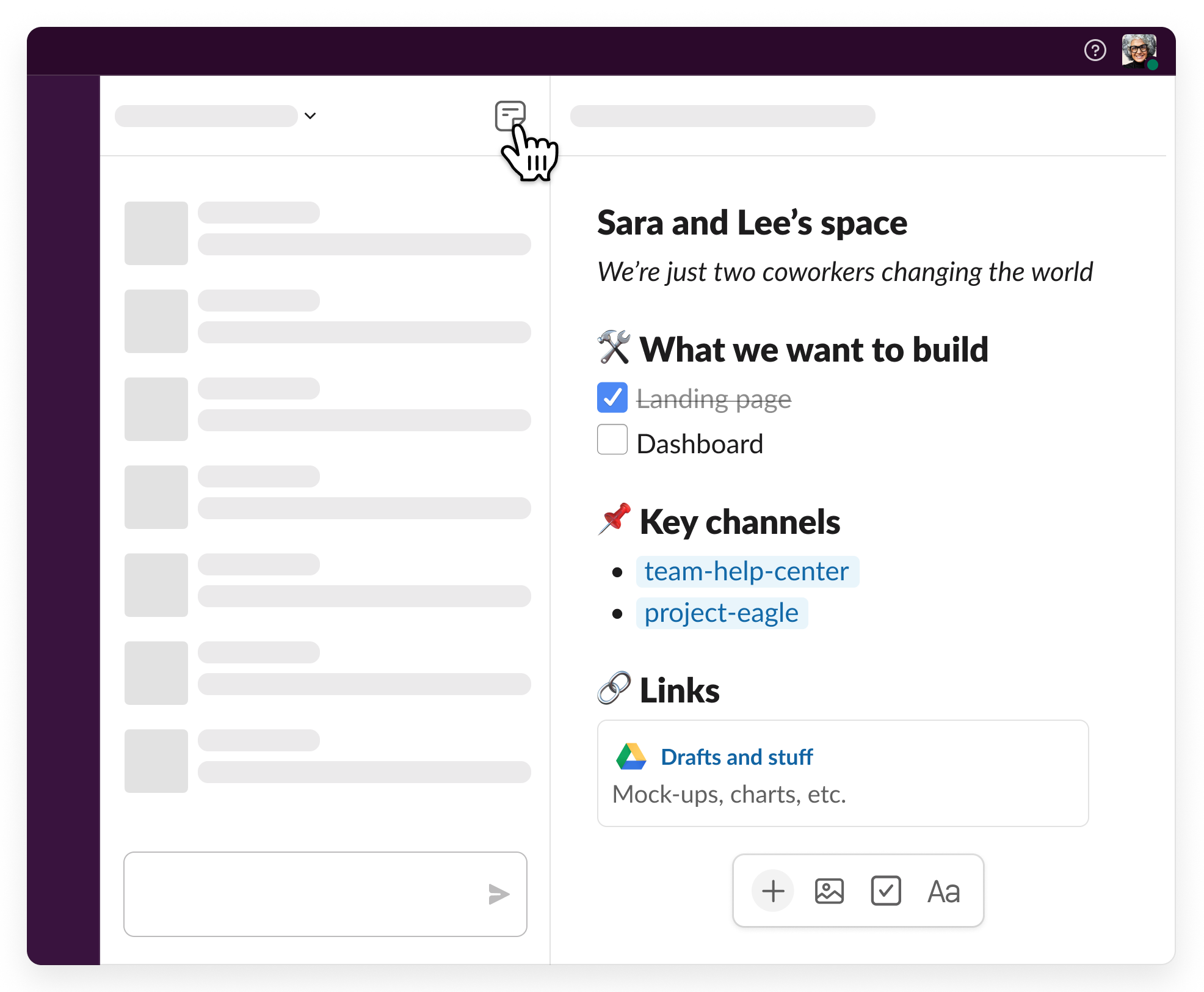1204x992 pixels.
Task: Select the first message avatar in the conversation
Action: [x=156, y=233]
